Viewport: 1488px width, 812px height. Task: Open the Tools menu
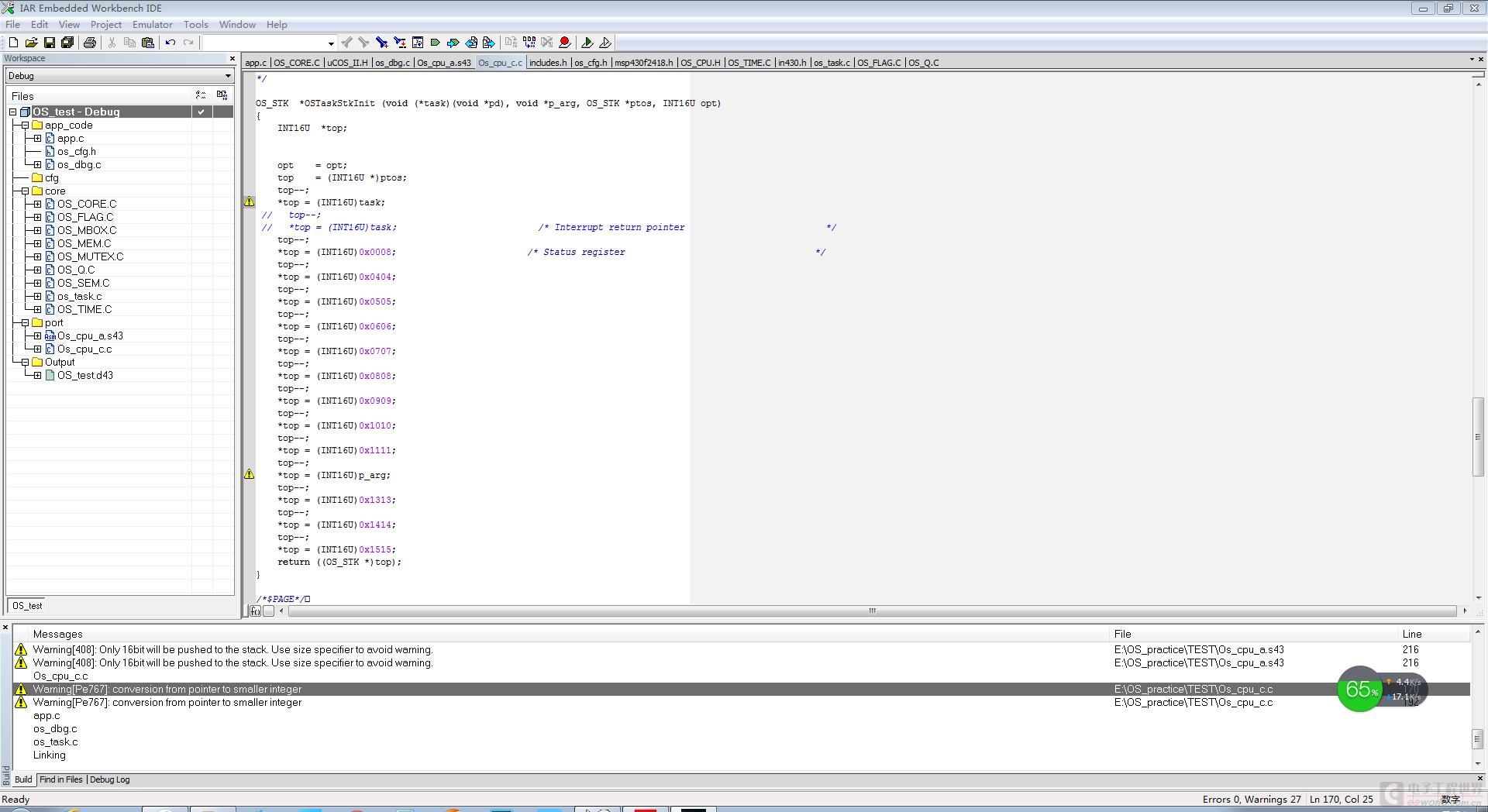click(196, 25)
